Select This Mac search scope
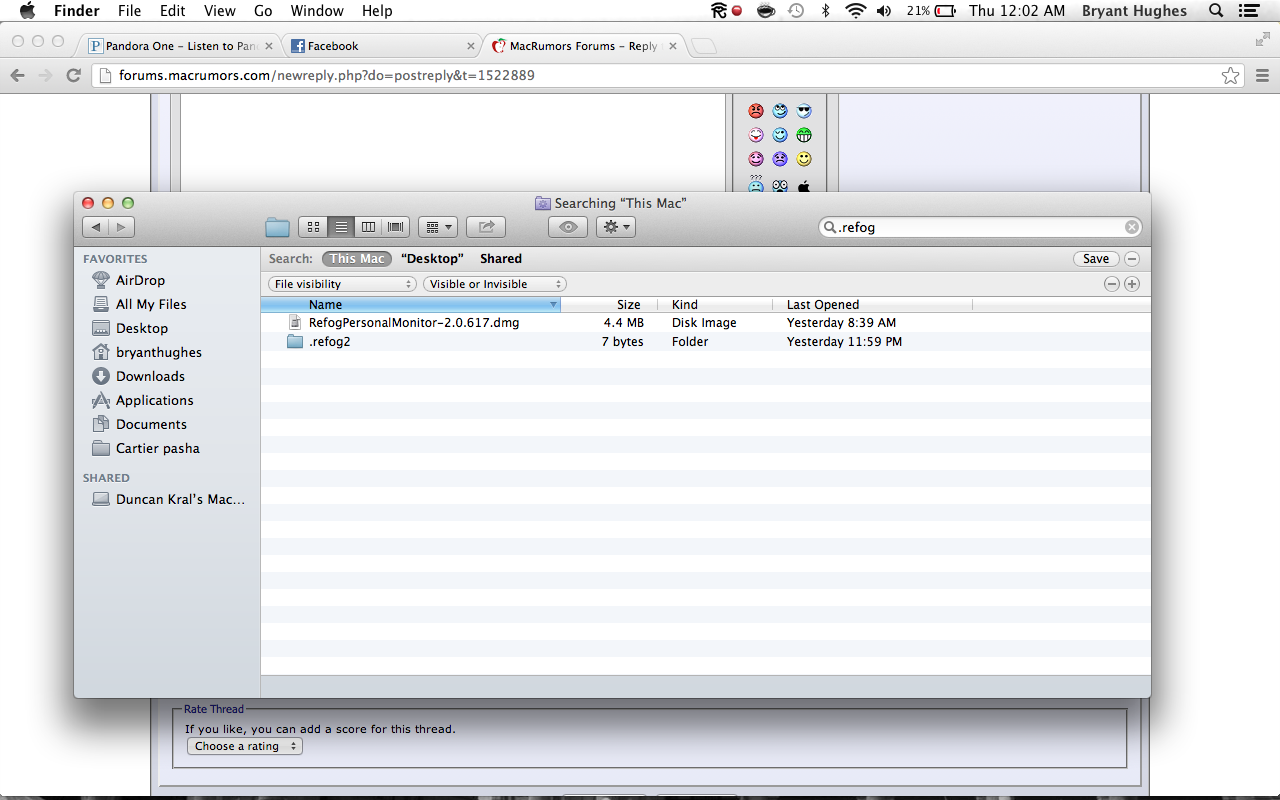This screenshot has width=1280, height=800. 357,258
